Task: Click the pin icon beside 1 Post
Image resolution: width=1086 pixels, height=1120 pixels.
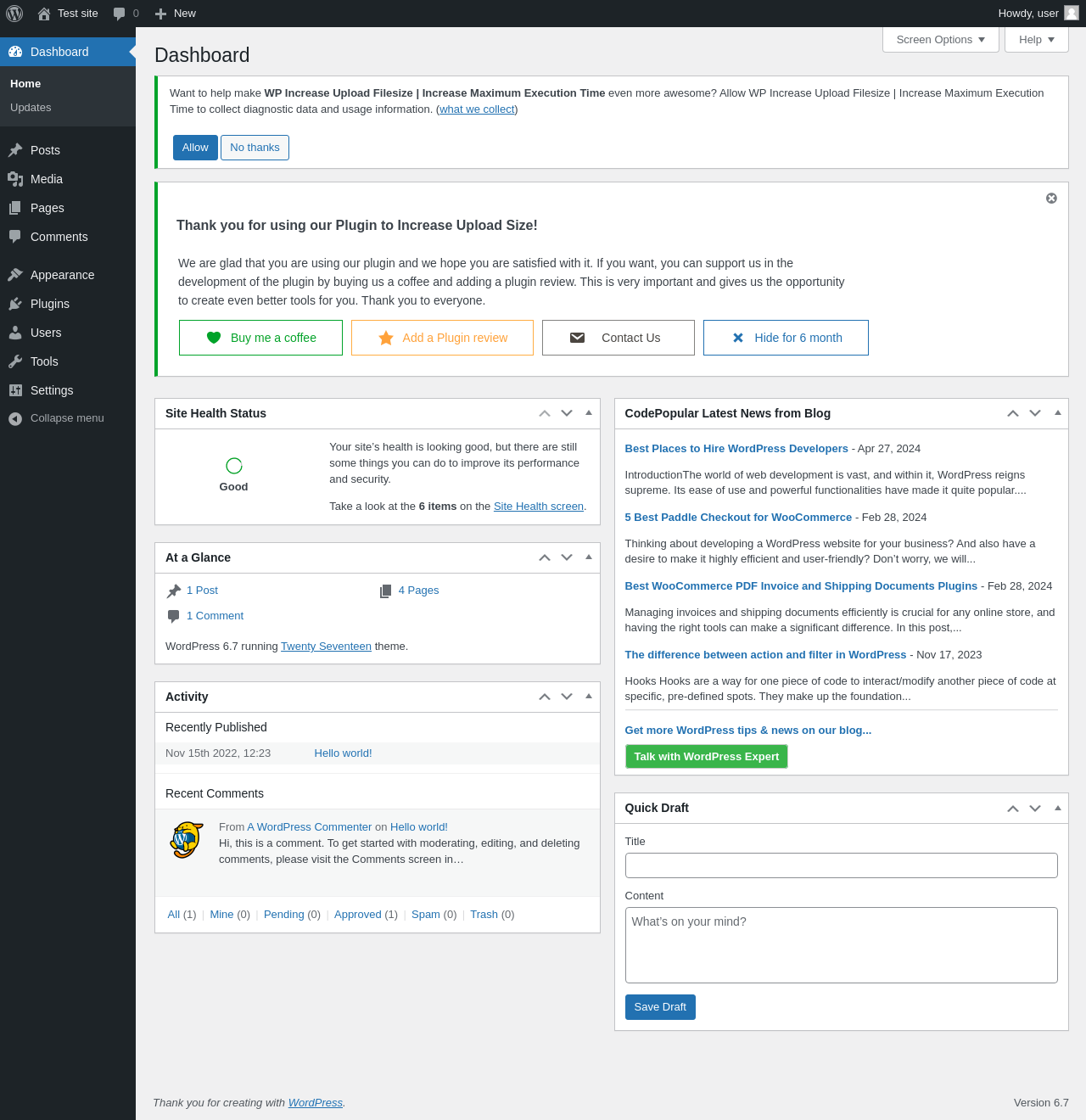Action: pyautogui.click(x=174, y=591)
